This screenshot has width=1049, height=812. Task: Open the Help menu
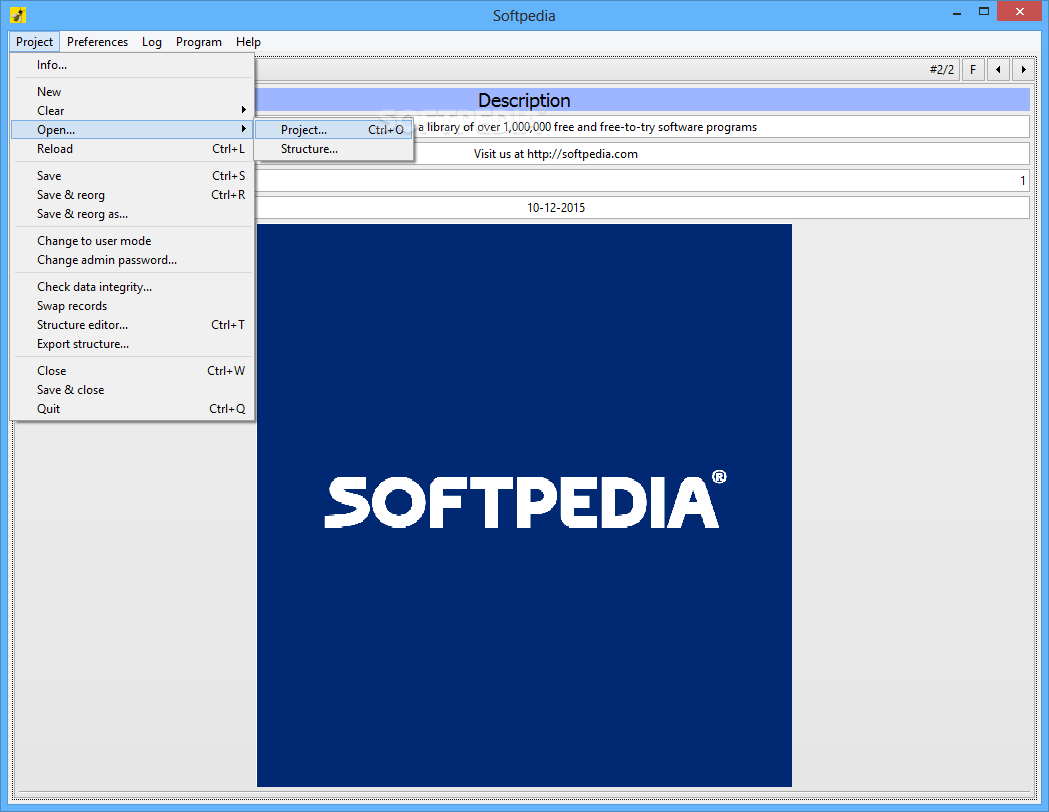248,41
